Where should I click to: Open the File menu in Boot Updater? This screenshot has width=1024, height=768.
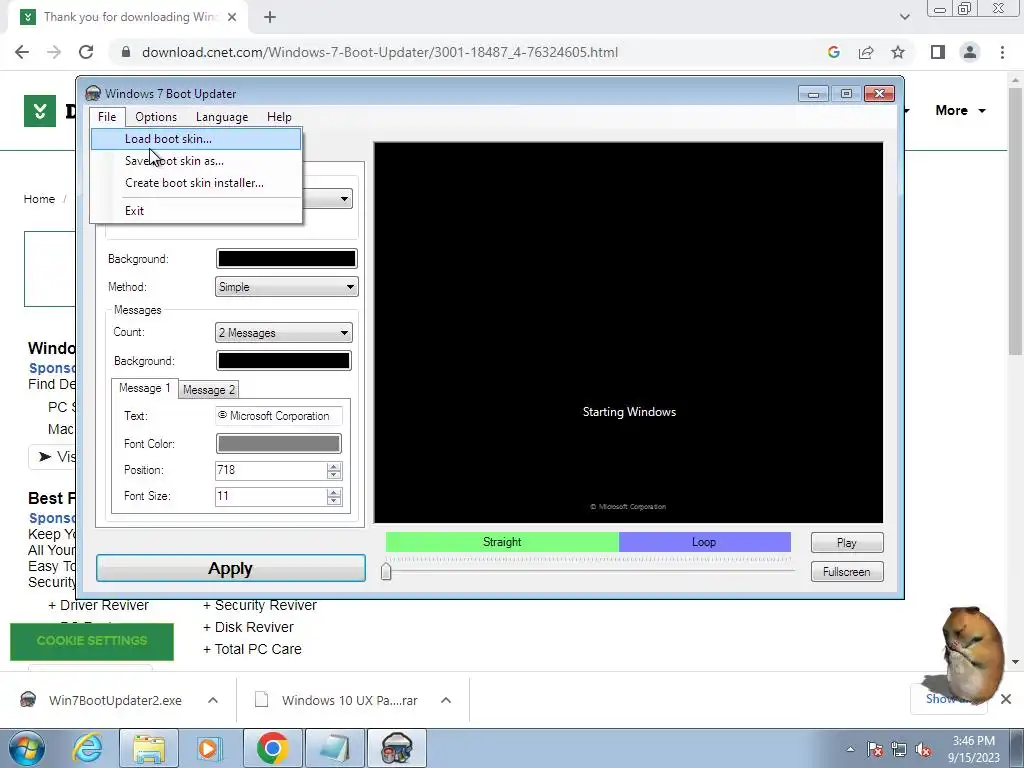click(x=107, y=117)
